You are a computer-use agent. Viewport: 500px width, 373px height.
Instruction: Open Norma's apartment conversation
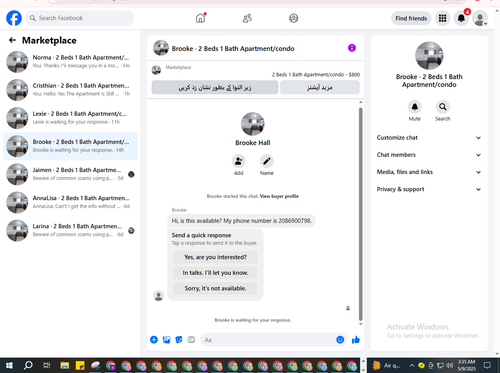[70, 62]
